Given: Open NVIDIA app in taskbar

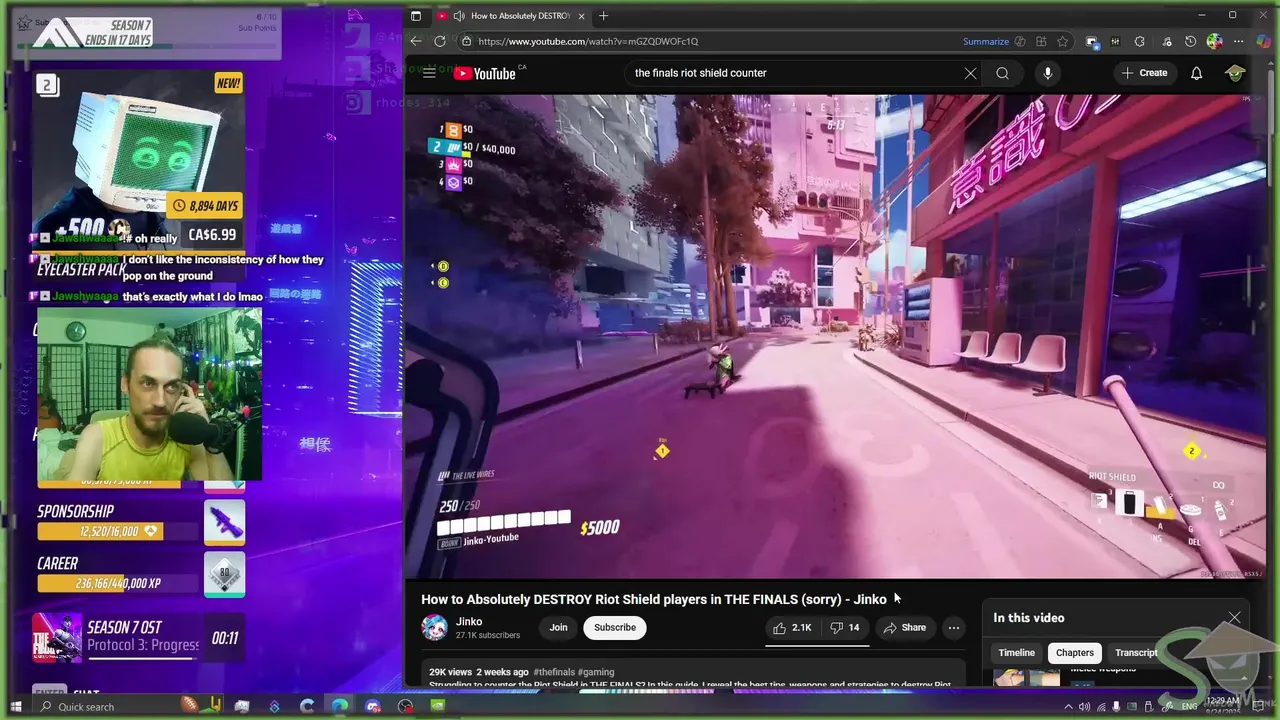Looking at the screenshot, I should click(x=437, y=706).
